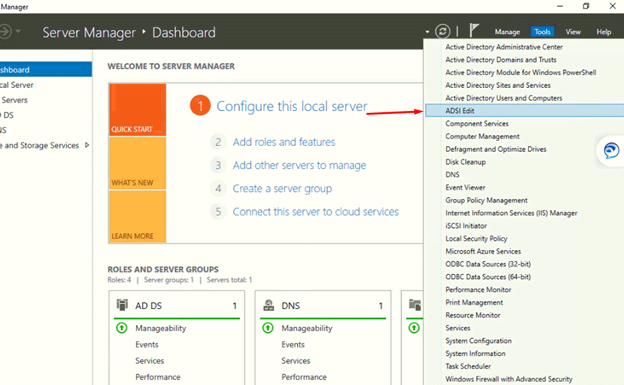624x385 pixels.
Task: Open Local Security Policy
Action: (476, 238)
